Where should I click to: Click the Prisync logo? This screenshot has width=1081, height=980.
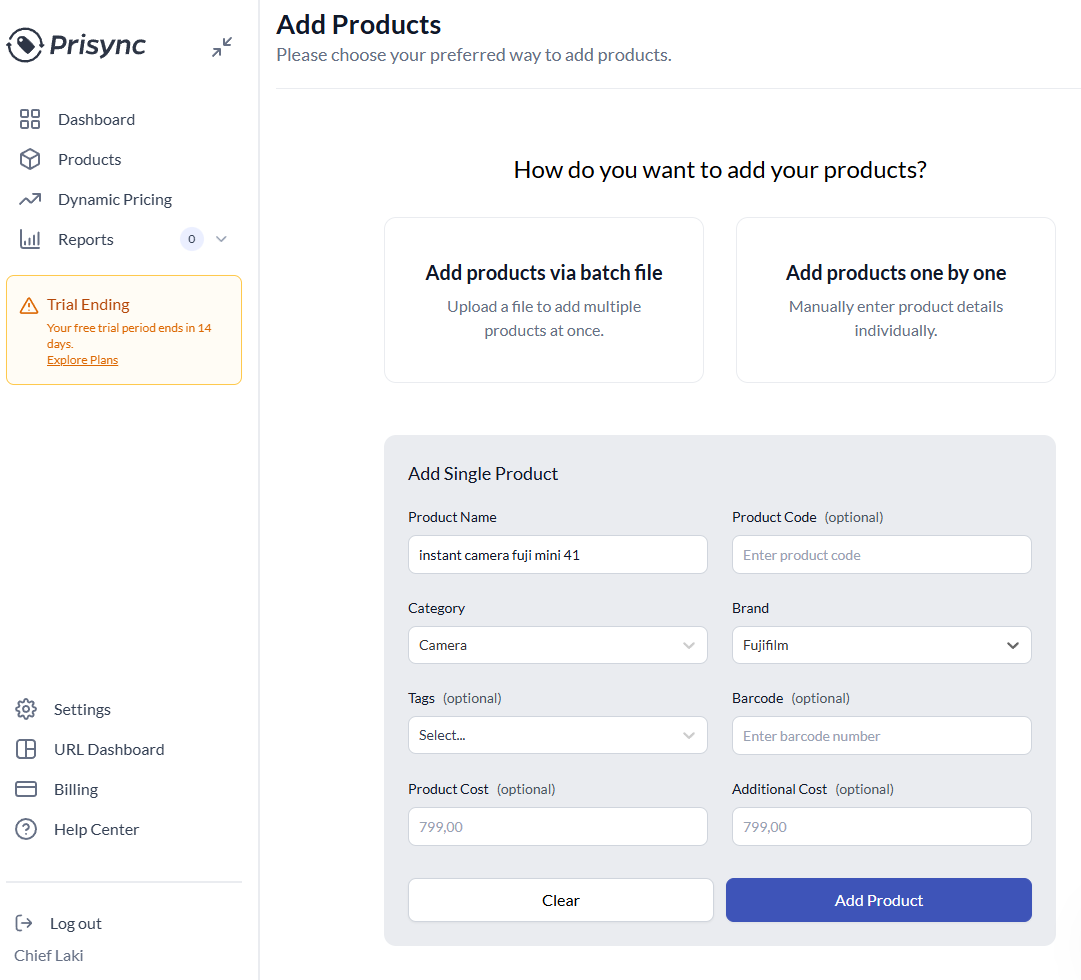(76, 44)
